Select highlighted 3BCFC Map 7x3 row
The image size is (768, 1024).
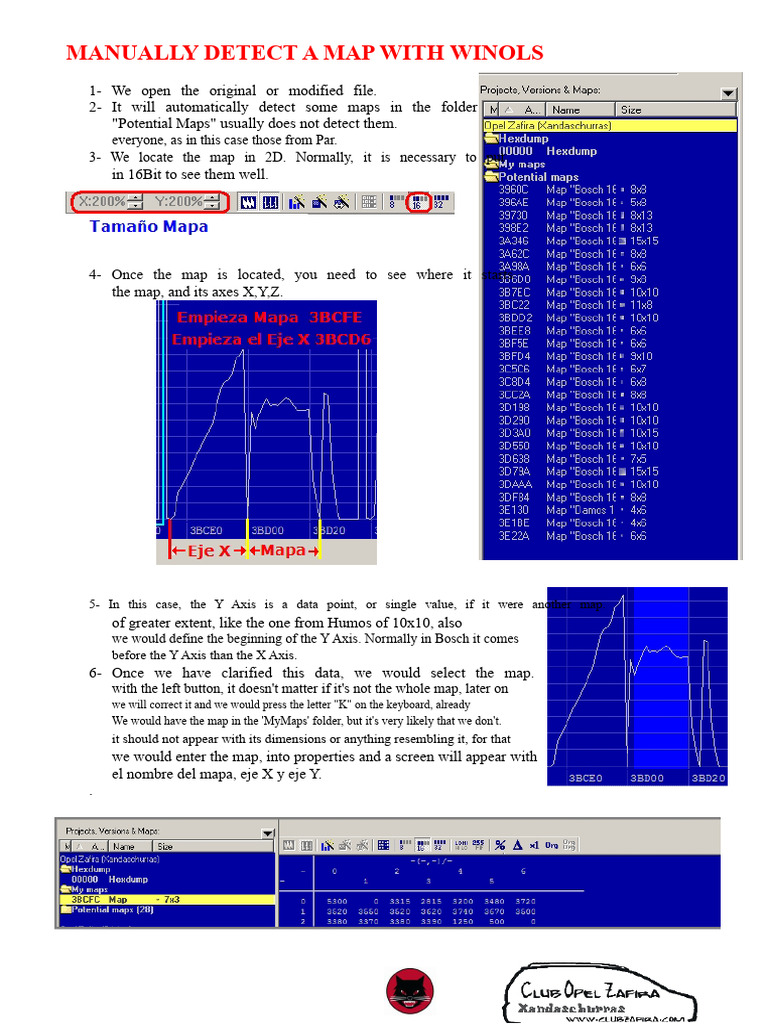pyautogui.click(x=167, y=900)
